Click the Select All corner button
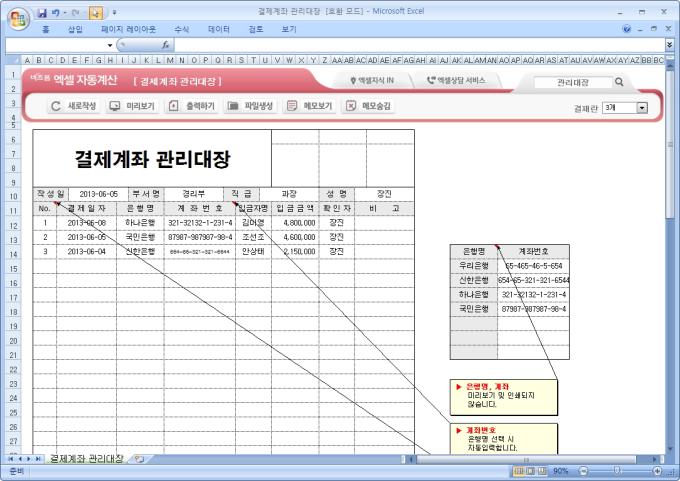The image size is (680, 481). (13, 60)
